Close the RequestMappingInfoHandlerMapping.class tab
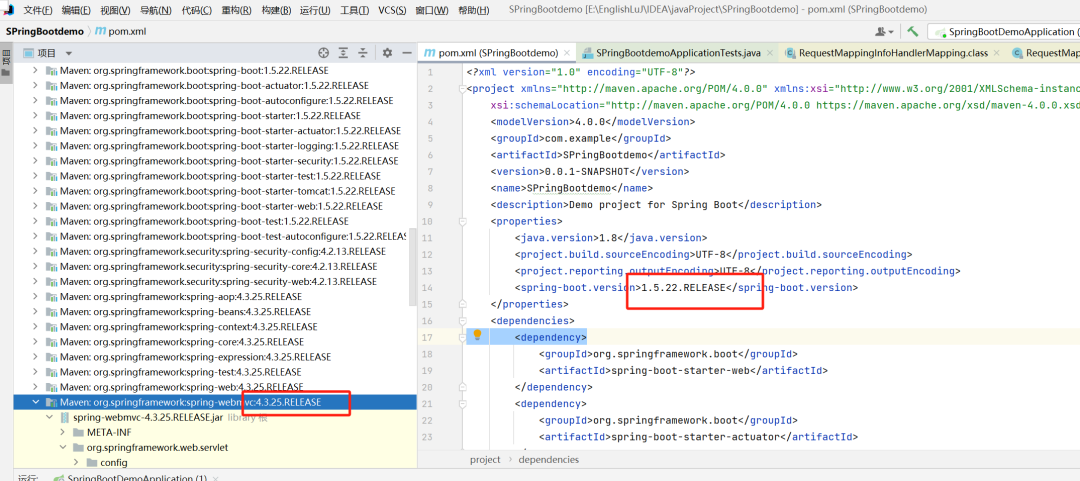This screenshot has width=1080, height=481. coord(997,53)
